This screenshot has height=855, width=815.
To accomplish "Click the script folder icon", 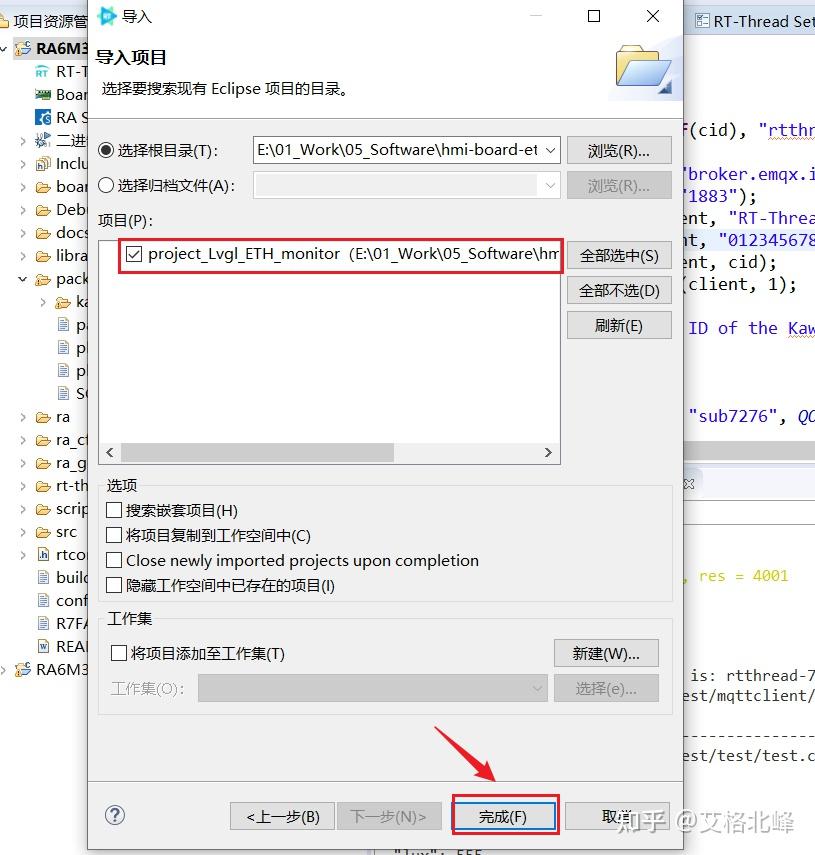I will pos(43,509).
